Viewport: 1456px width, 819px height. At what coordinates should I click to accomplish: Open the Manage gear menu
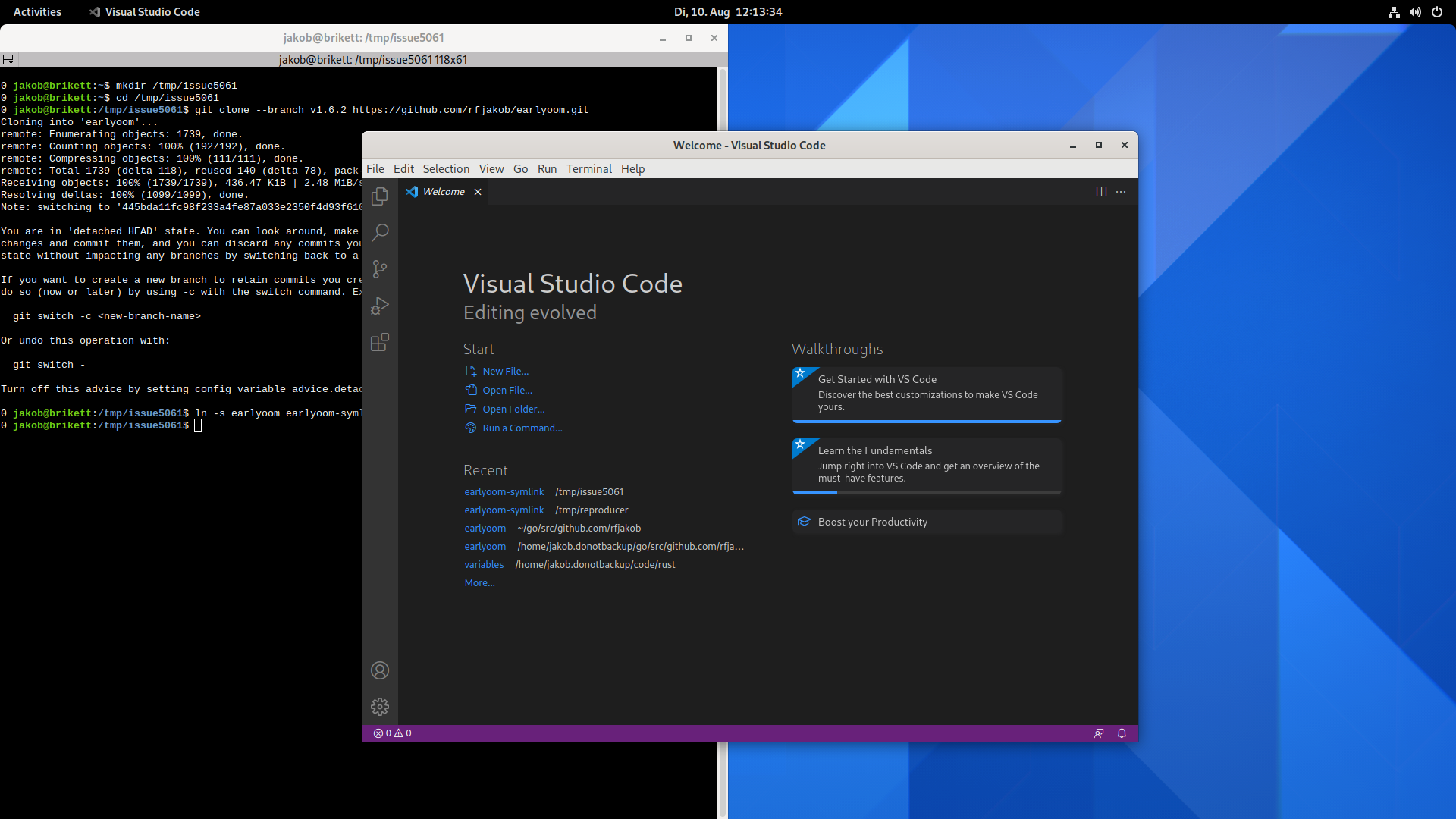click(380, 707)
